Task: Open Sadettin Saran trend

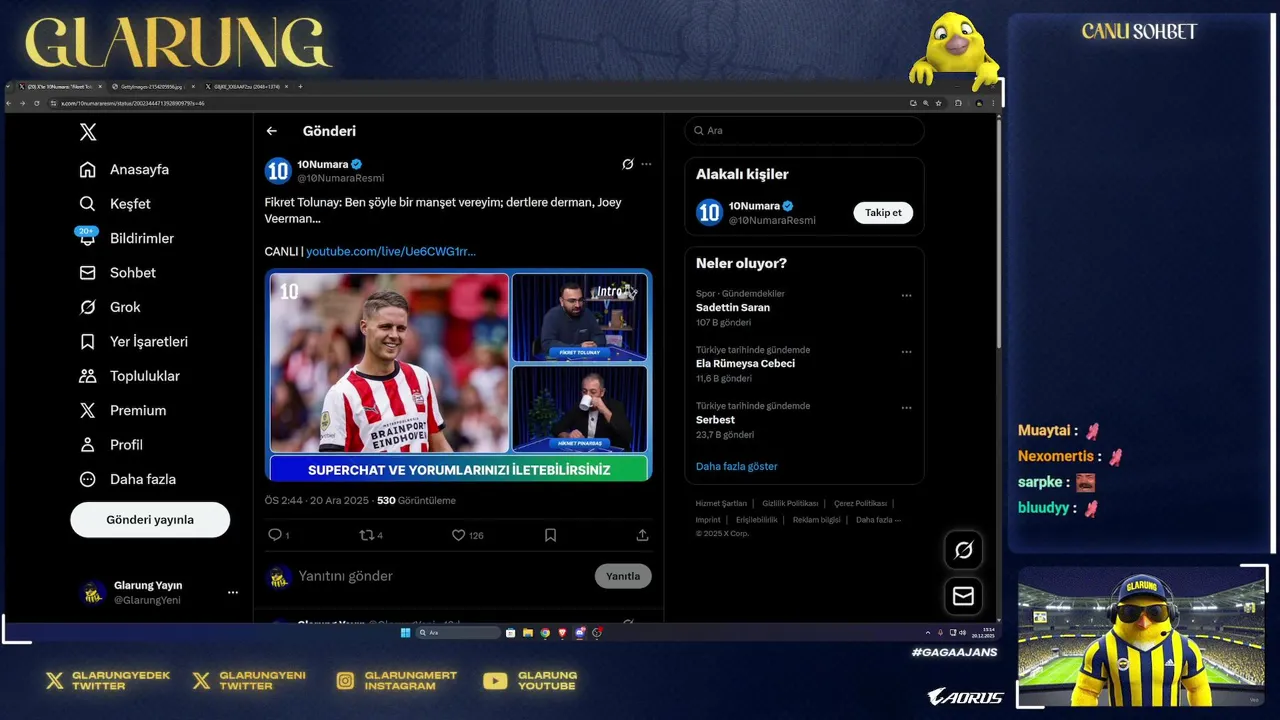Action: [733, 308]
